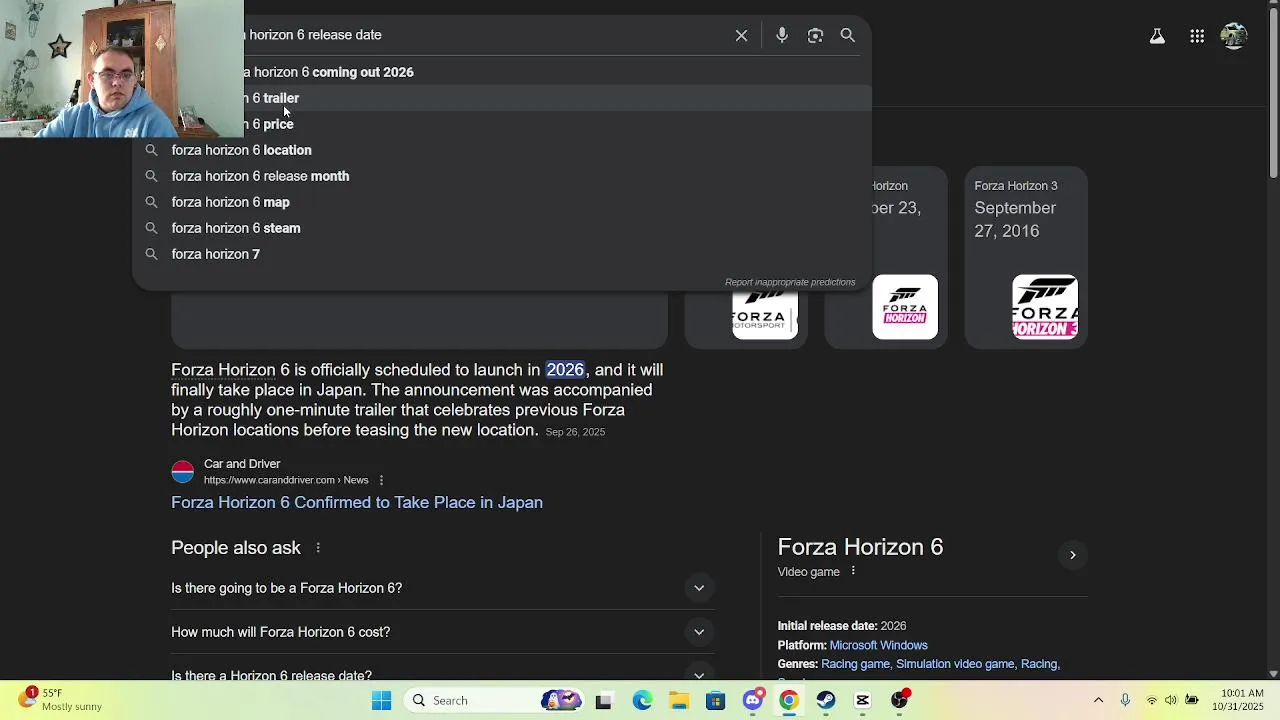Click system tray microphone icon
Image resolution: width=1280 pixels, height=720 pixels.
1125,700
